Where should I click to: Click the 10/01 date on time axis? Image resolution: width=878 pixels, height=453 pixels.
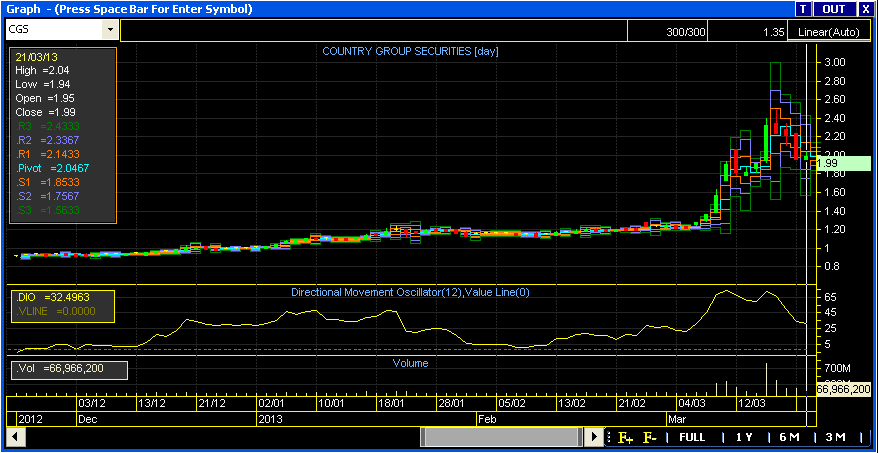click(x=331, y=403)
